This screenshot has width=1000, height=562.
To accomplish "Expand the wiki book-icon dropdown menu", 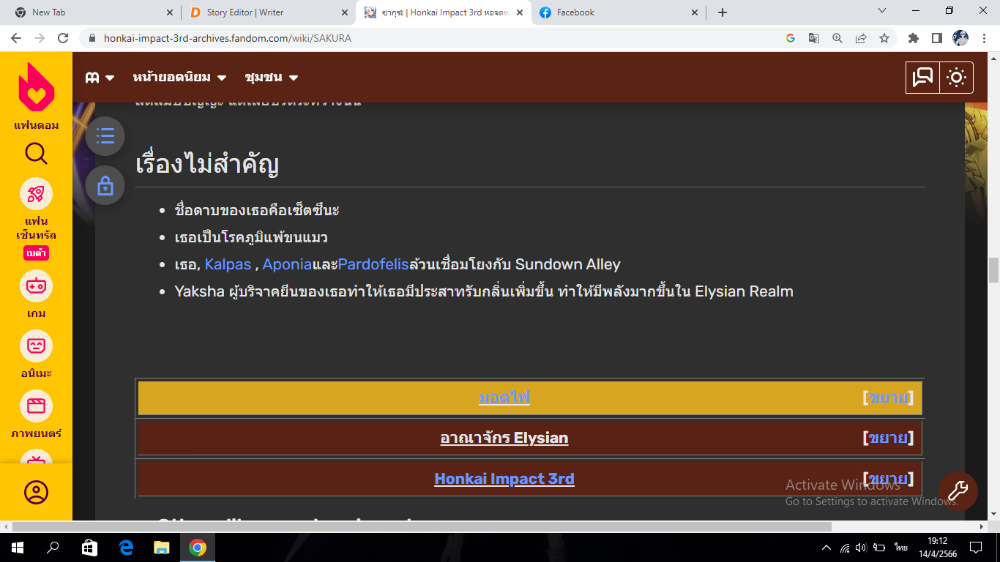I will (x=99, y=77).
